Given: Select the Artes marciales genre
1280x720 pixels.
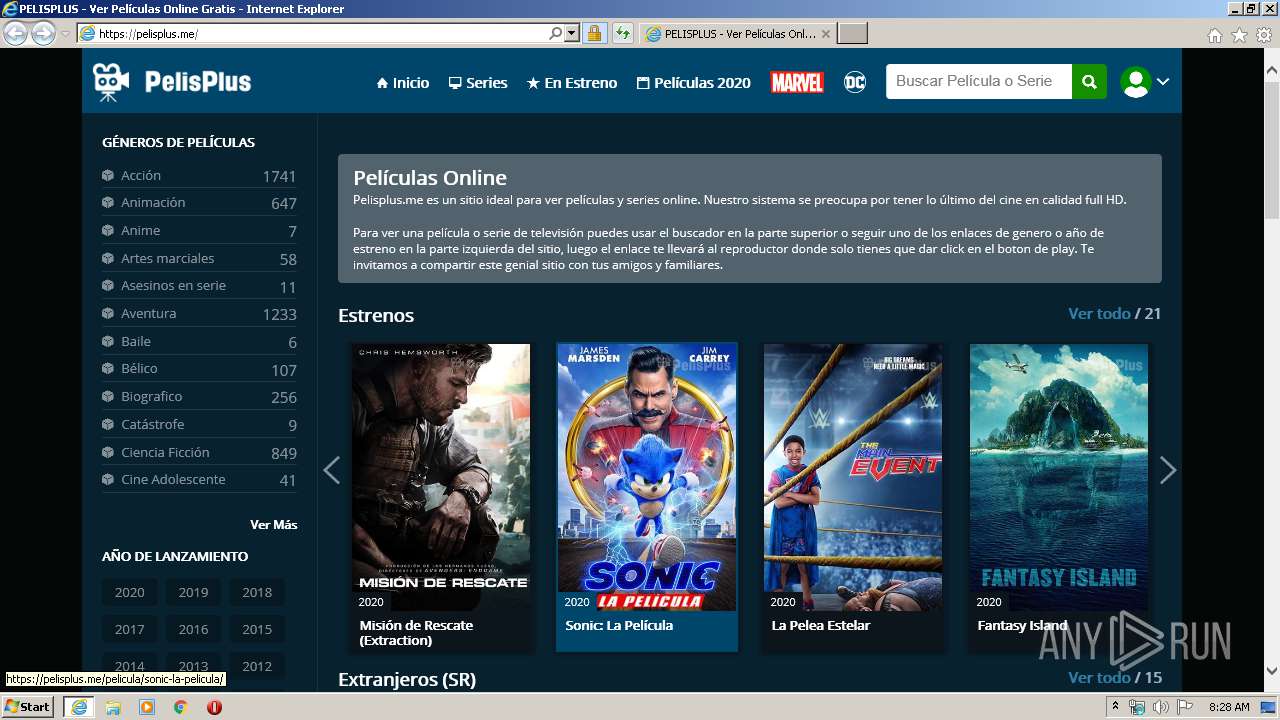Looking at the screenshot, I should pos(199,258).
